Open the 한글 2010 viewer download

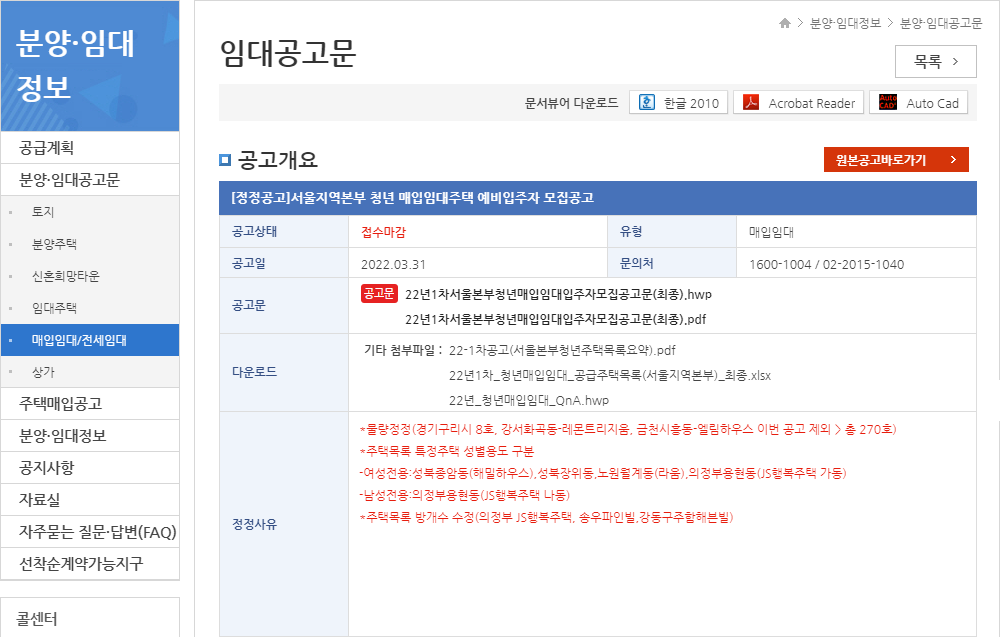click(679, 101)
